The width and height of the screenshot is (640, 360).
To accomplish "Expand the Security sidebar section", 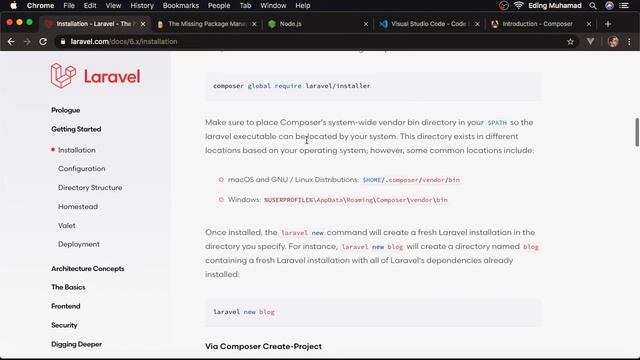I will 64,325.
